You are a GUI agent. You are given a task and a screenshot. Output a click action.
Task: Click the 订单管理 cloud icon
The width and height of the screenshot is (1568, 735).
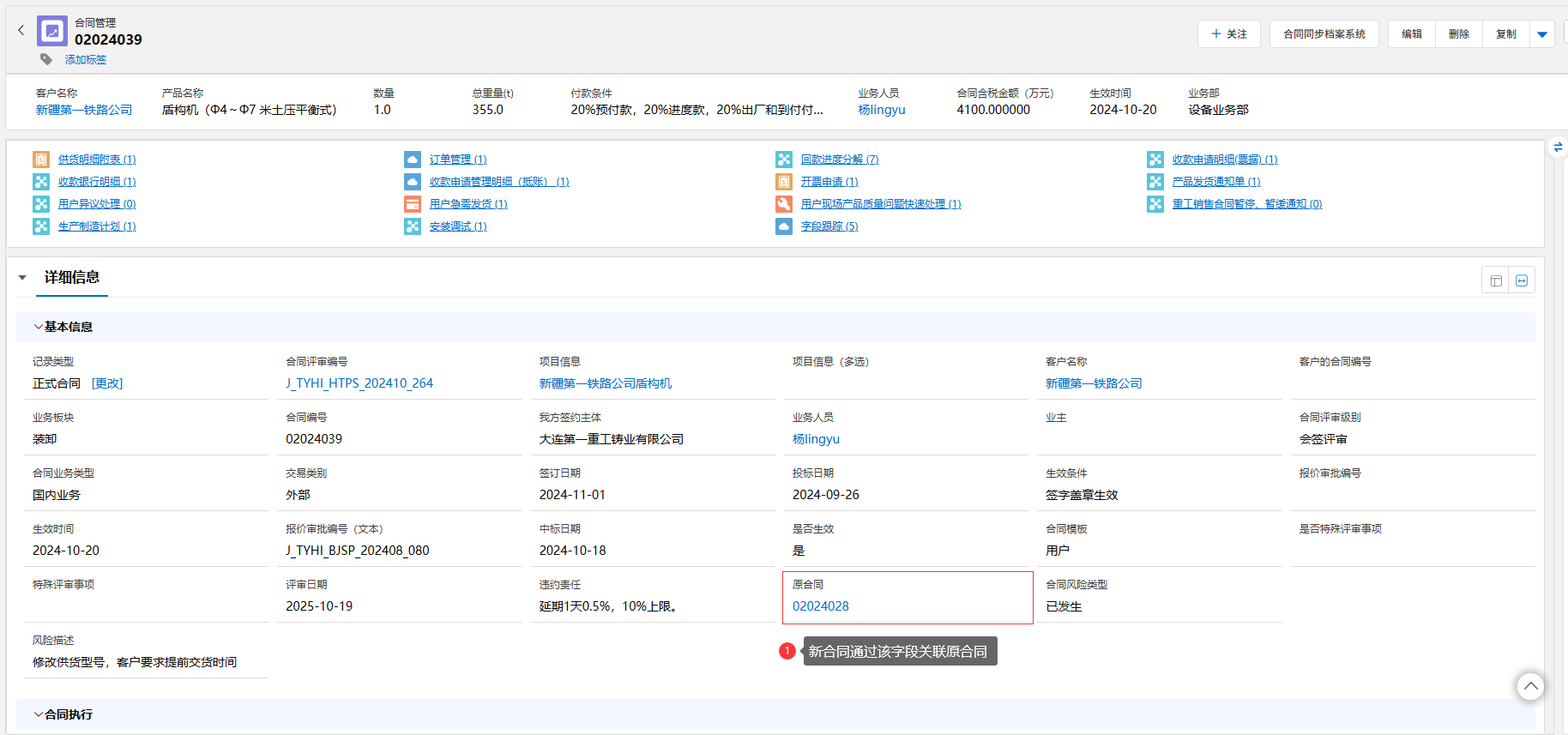pyautogui.click(x=413, y=160)
